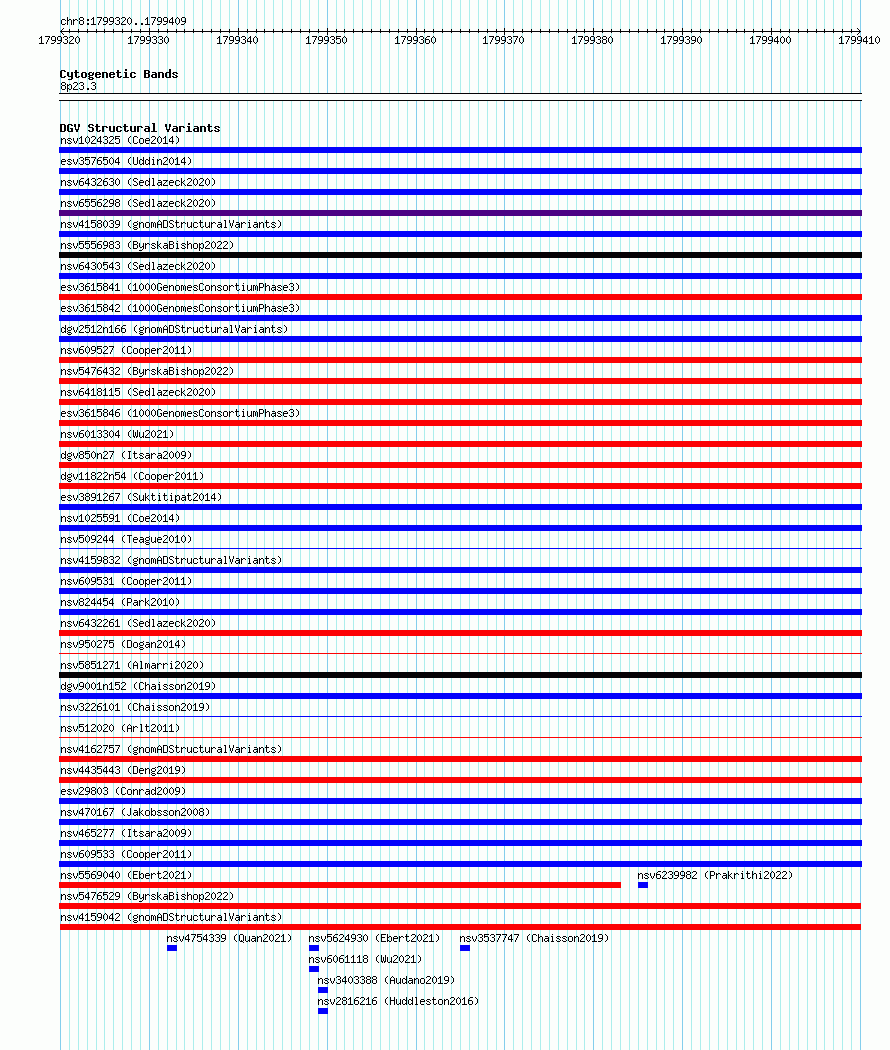Open nsv6556298 (Sedlazeck2020) entry
This screenshot has height=1050, width=890.
pyautogui.click(x=138, y=203)
